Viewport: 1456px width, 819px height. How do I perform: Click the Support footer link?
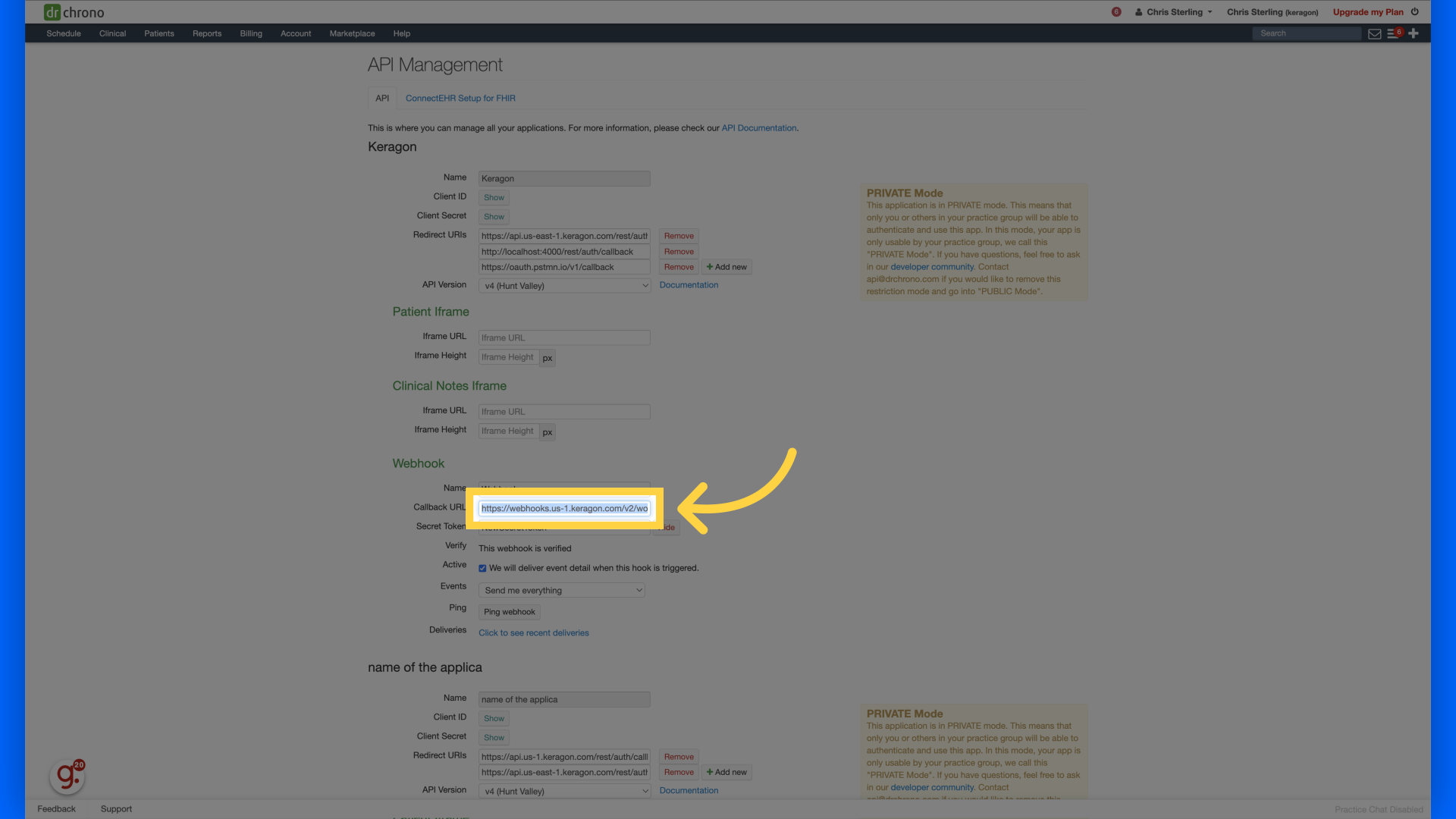coord(116,809)
